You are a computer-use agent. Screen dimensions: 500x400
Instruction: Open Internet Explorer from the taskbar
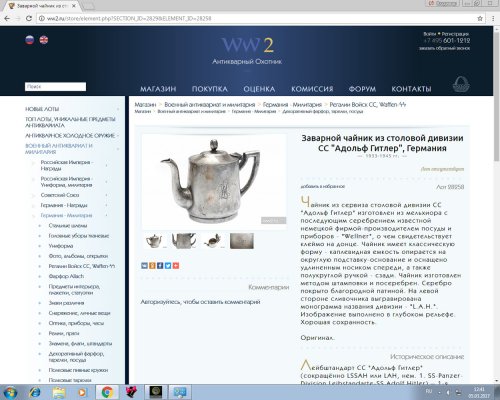coord(34,392)
